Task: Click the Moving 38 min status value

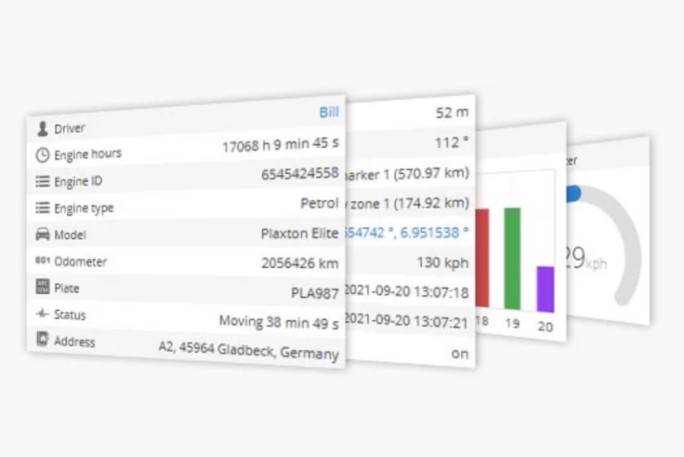Action: [278, 321]
